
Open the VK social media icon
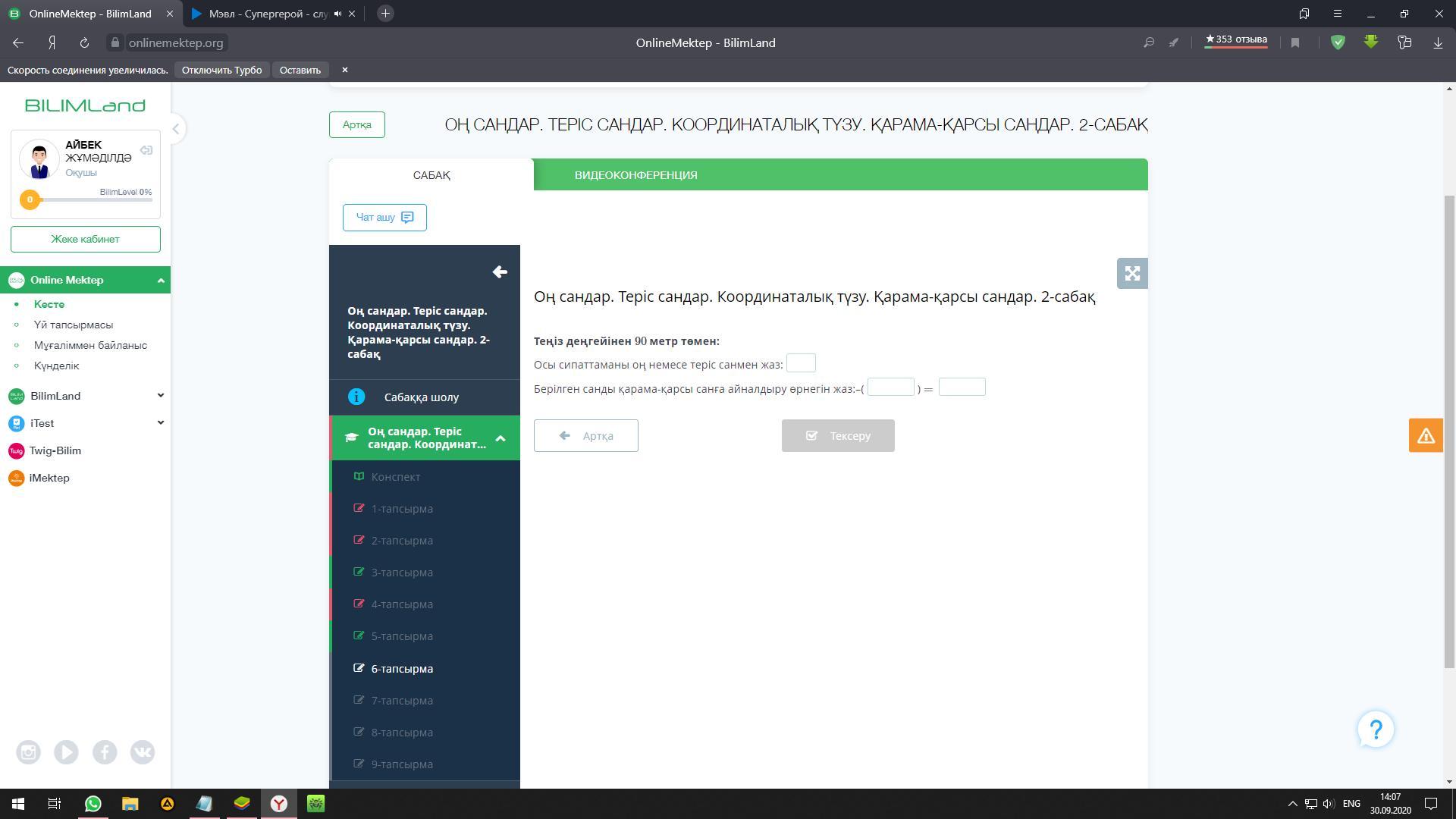[x=143, y=752]
